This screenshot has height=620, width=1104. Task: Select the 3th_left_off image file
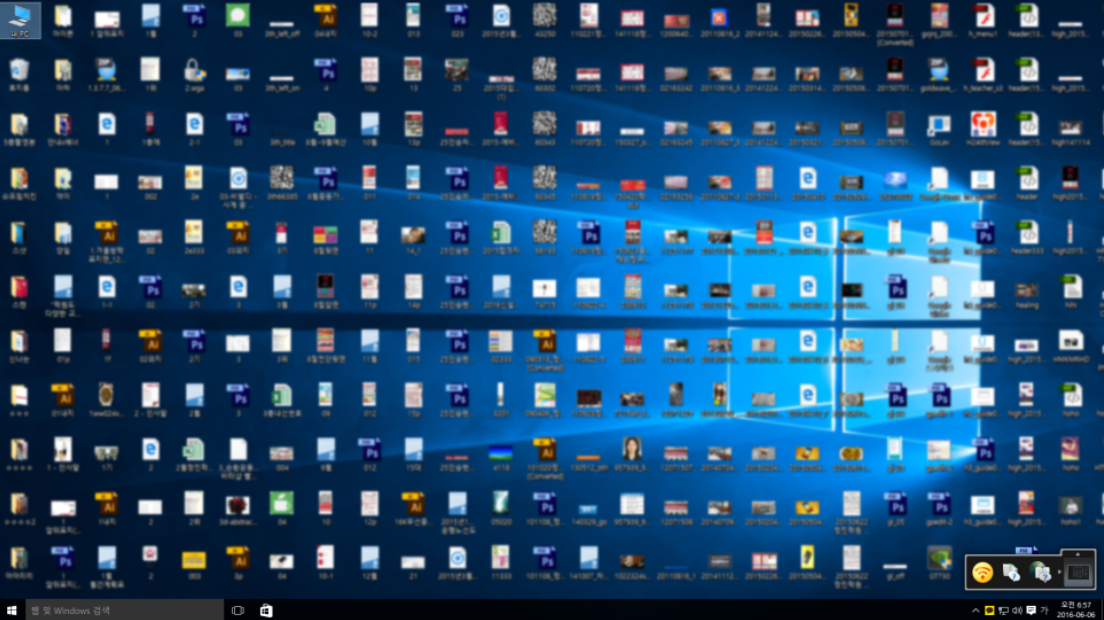click(281, 27)
